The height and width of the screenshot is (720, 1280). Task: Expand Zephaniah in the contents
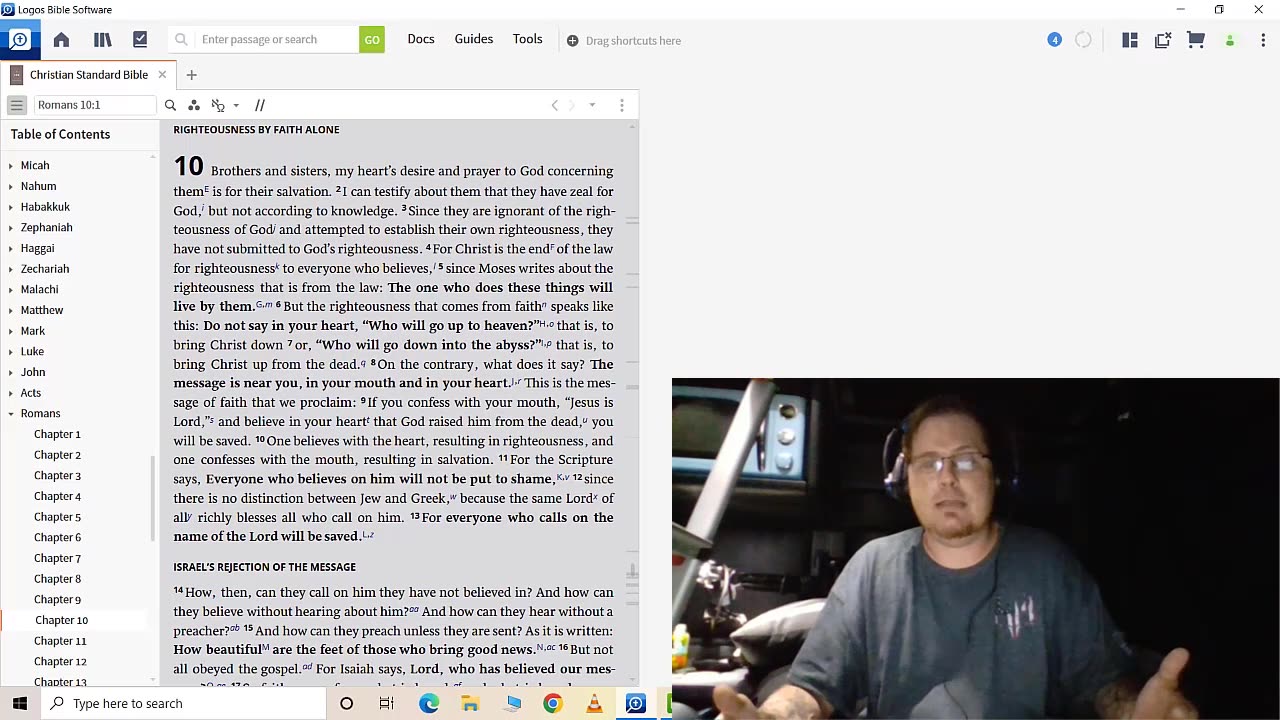pos(11,228)
